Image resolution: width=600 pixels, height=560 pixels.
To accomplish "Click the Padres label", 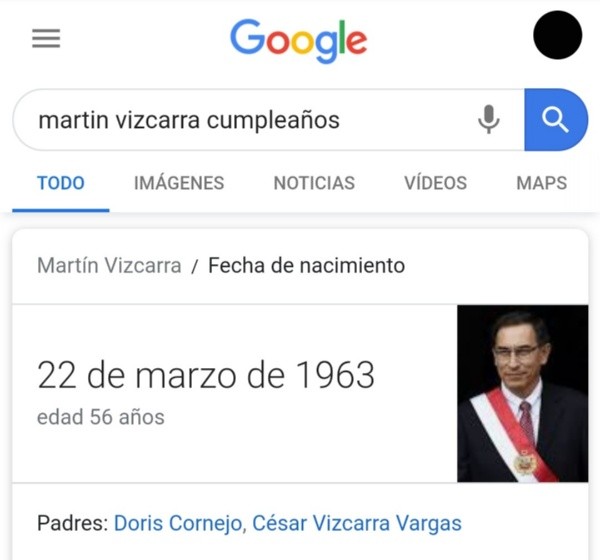I will coord(73,523).
